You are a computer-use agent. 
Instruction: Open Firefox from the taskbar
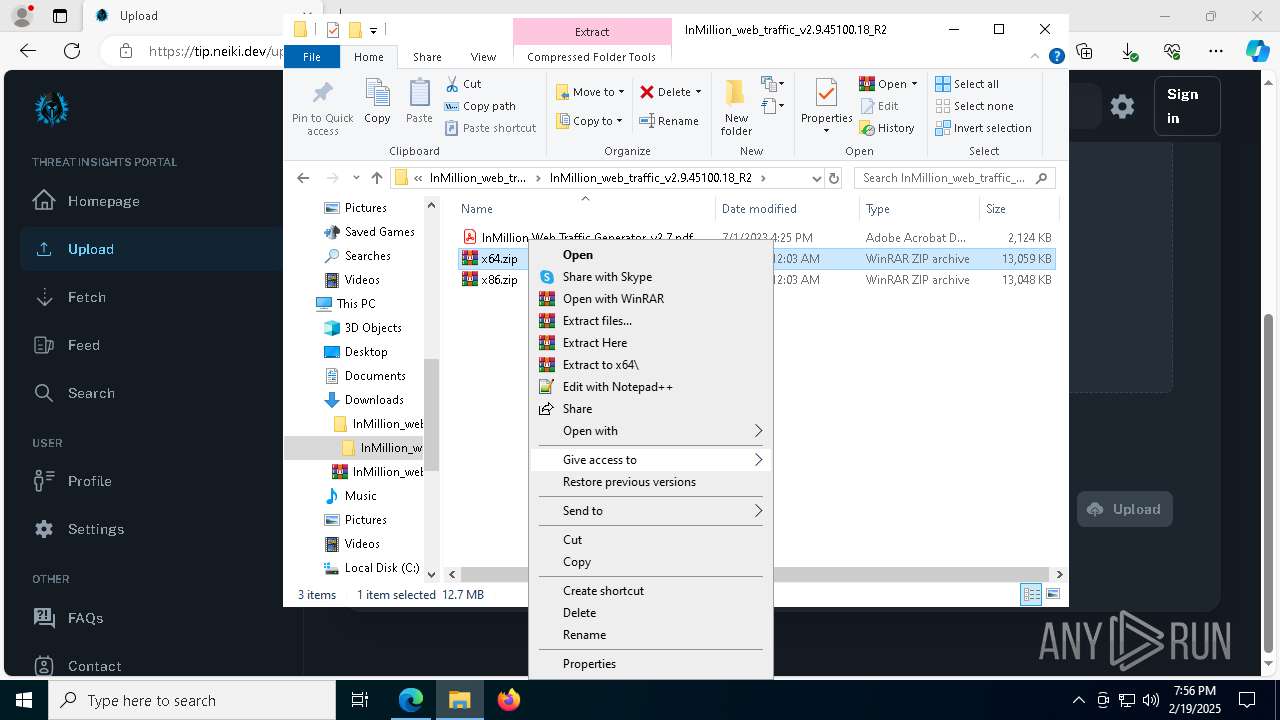point(508,700)
